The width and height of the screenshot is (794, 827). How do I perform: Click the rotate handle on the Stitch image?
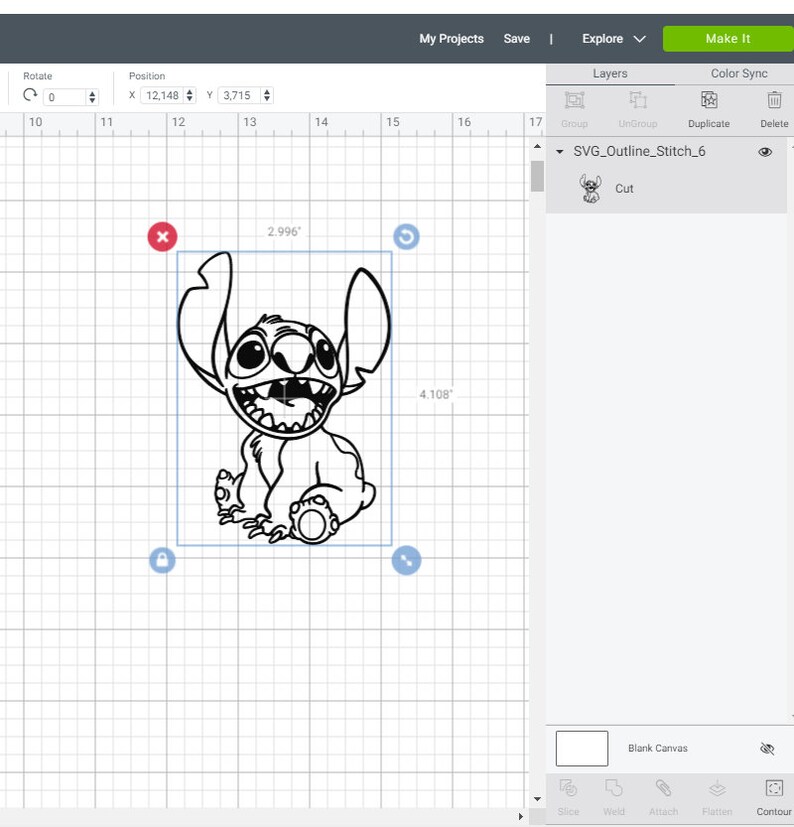[x=406, y=236]
